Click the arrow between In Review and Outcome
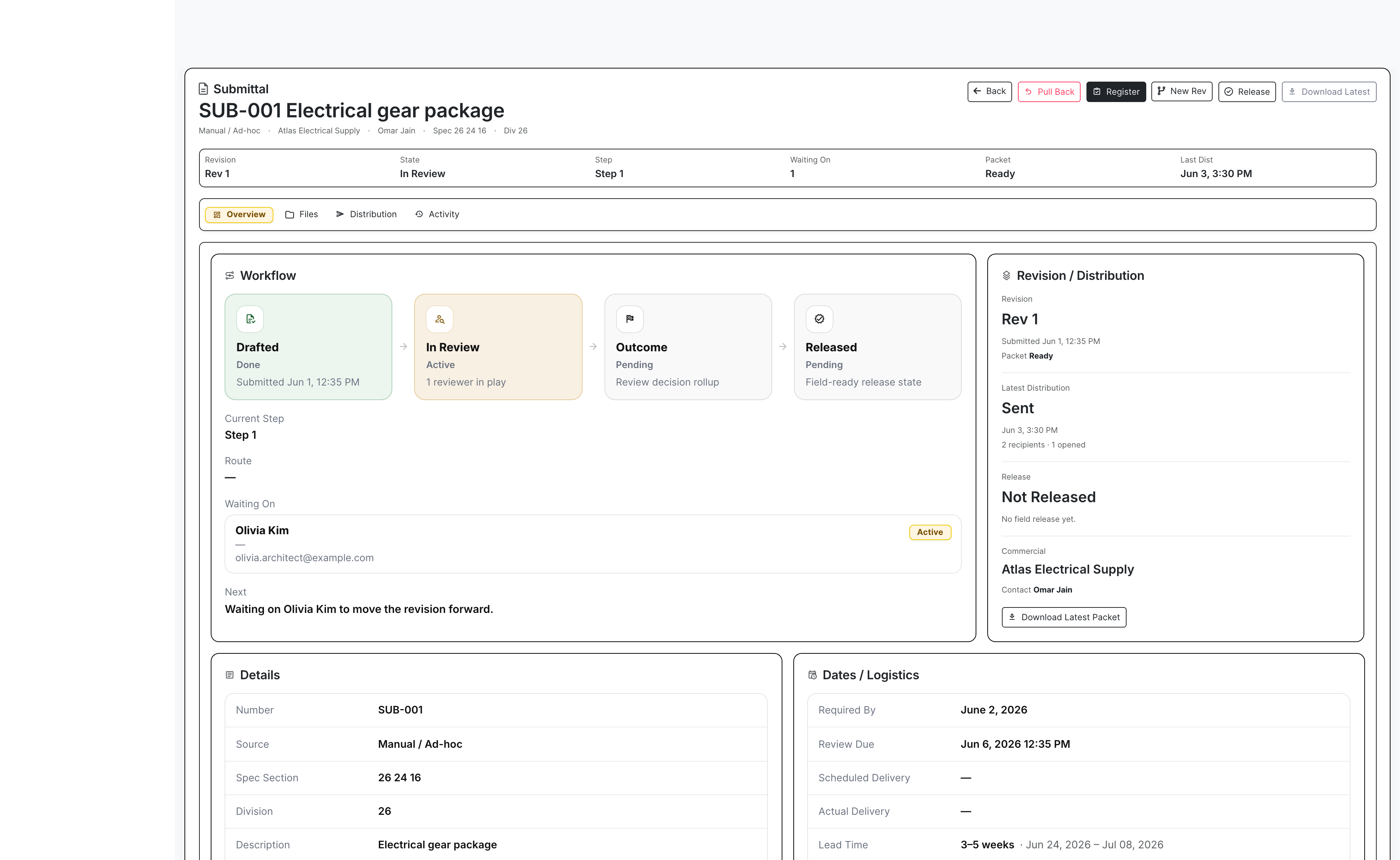The height and width of the screenshot is (860, 1400). click(593, 347)
